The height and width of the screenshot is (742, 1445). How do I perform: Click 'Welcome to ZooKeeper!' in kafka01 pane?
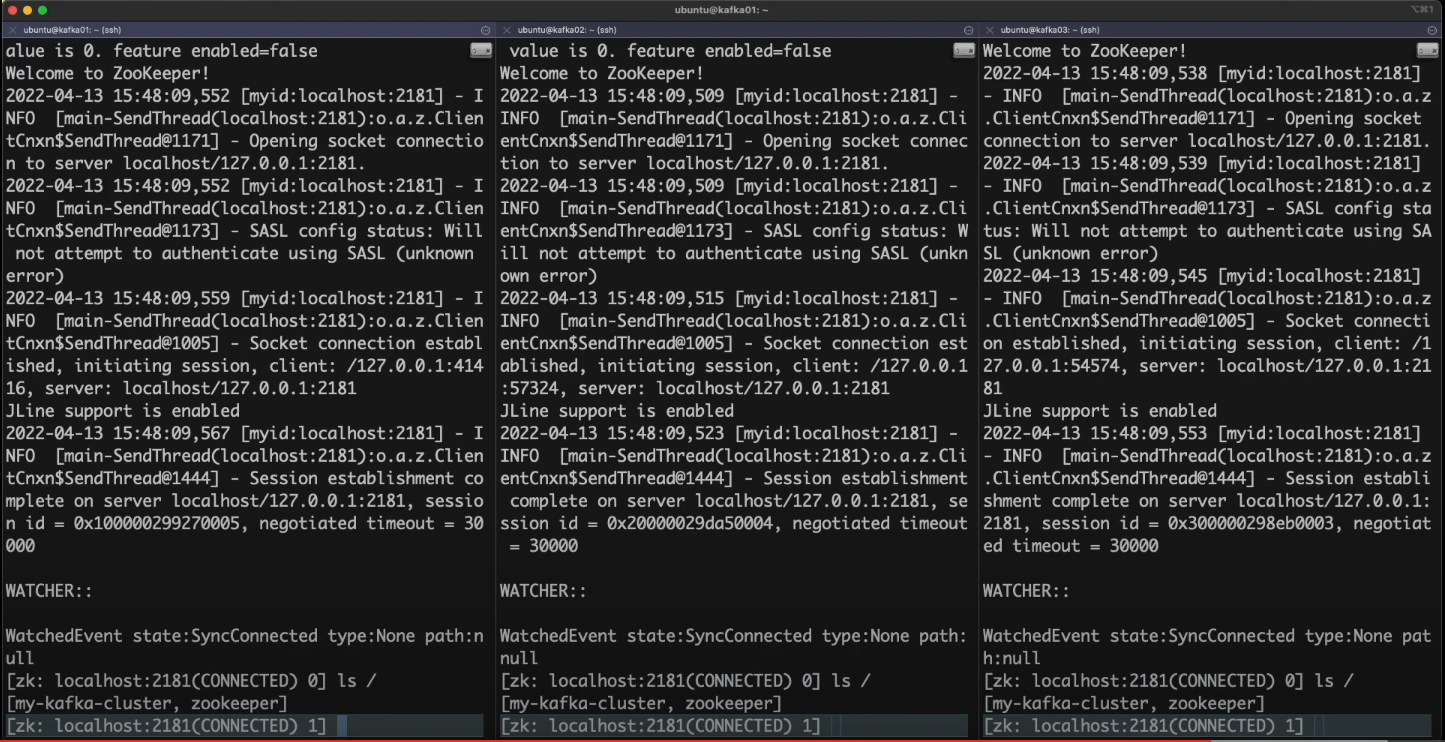108,73
